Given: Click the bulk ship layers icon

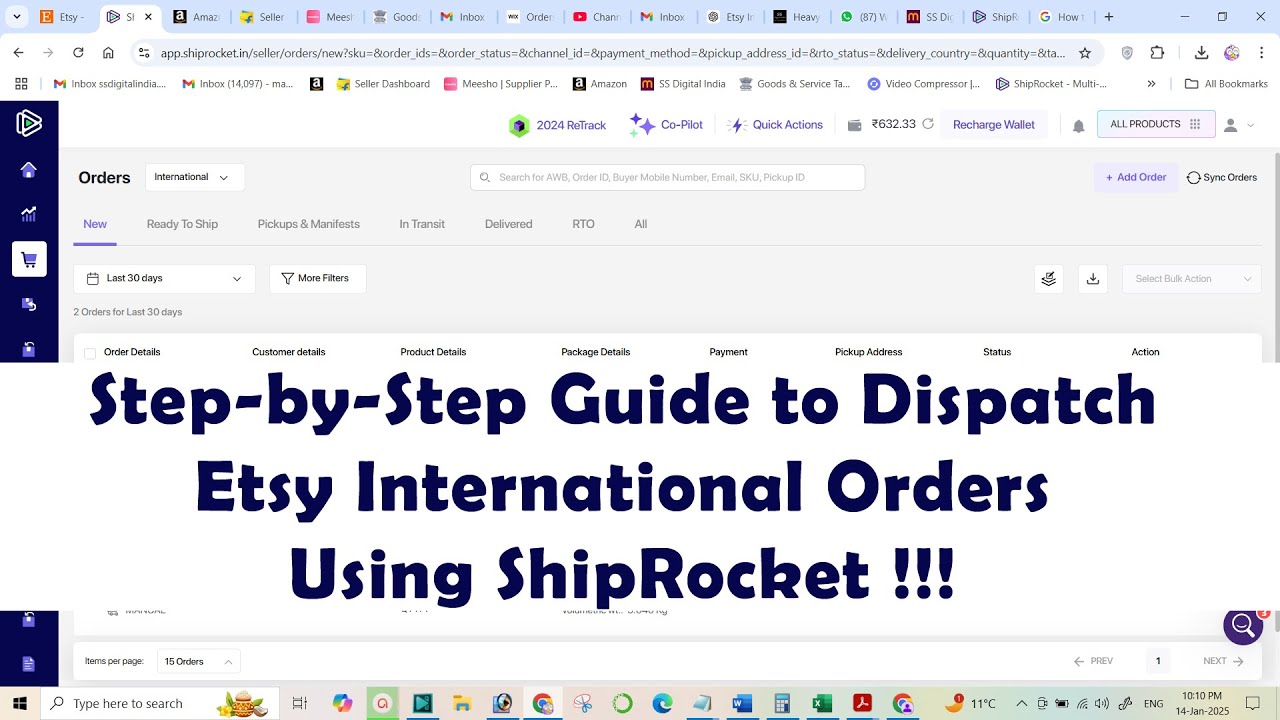Looking at the screenshot, I should [x=1048, y=279].
